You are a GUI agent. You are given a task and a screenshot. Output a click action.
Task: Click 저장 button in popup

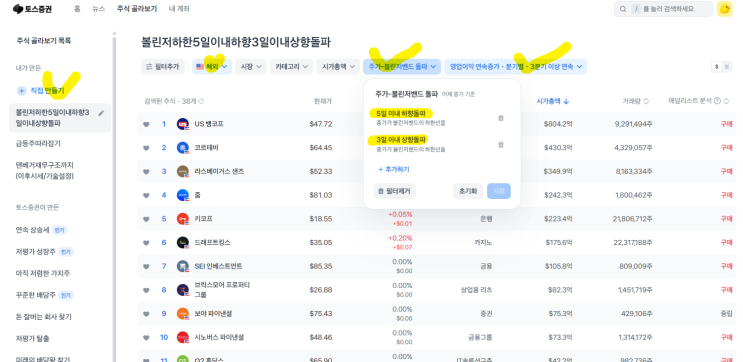pos(498,191)
